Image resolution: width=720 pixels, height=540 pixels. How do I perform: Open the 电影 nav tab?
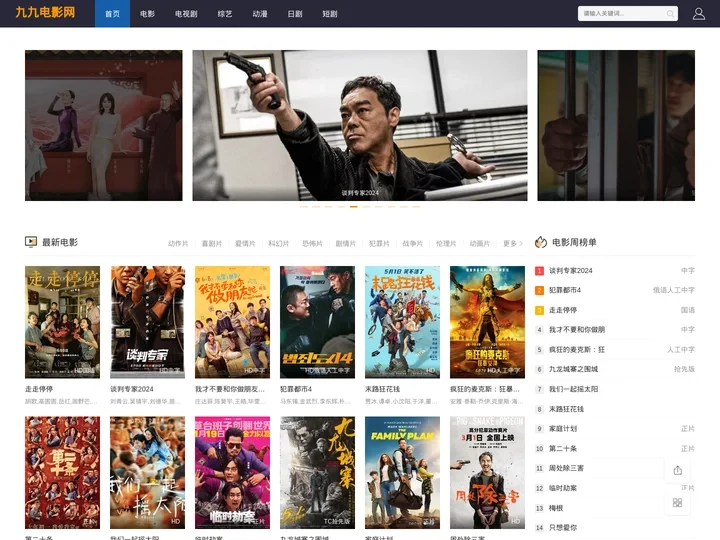pyautogui.click(x=147, y=14)
